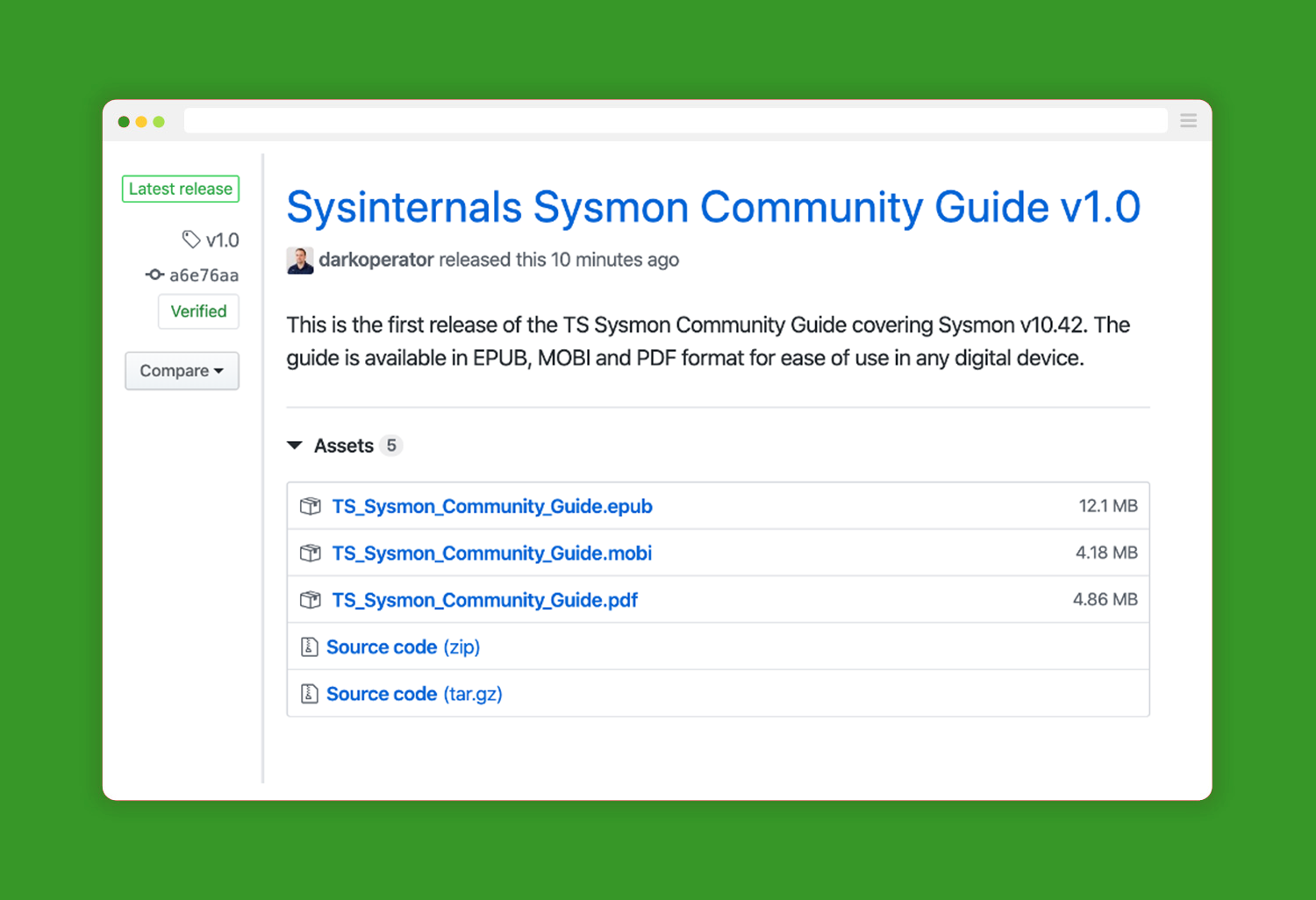
Task: Download TS_Sysmon_Community_Guide.epub
Action: [x=492, y=506]
